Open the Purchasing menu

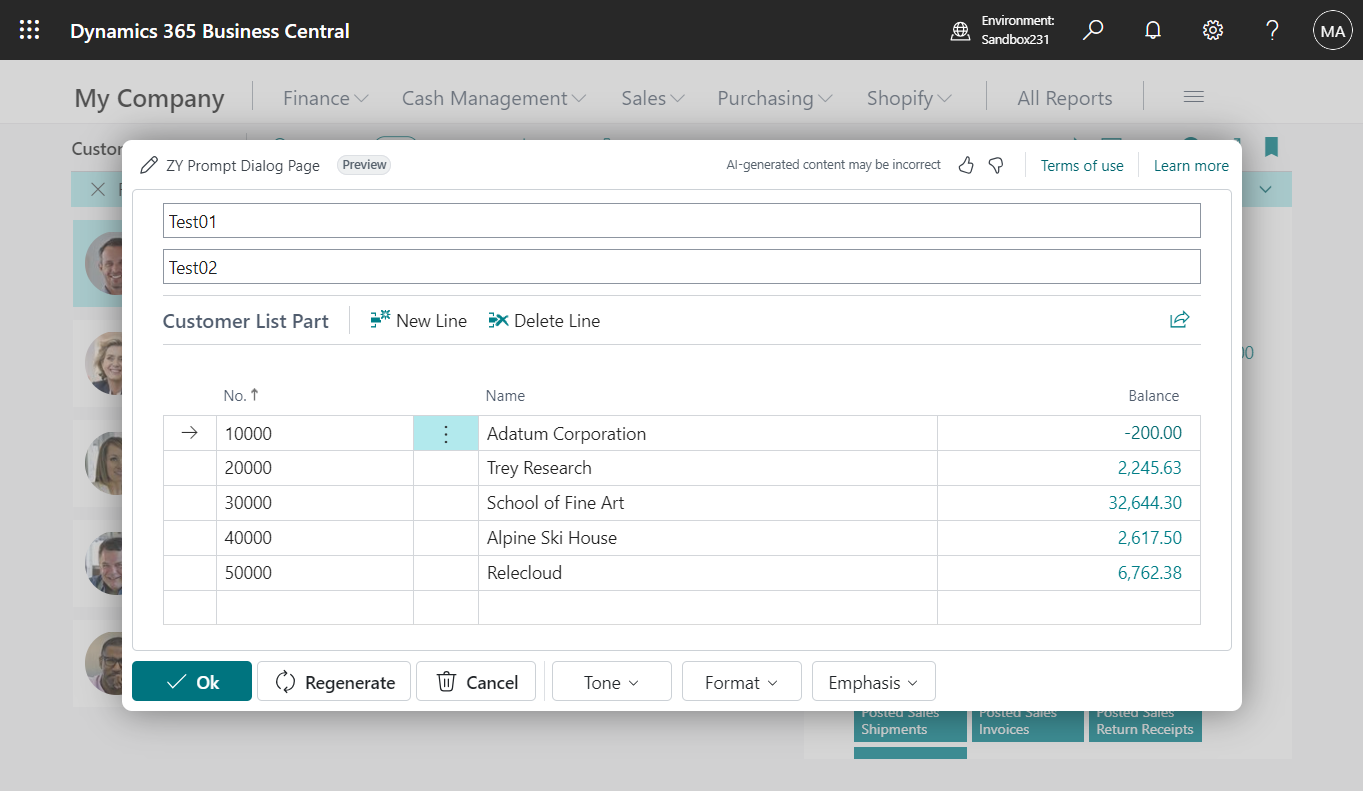pos(773,97)
